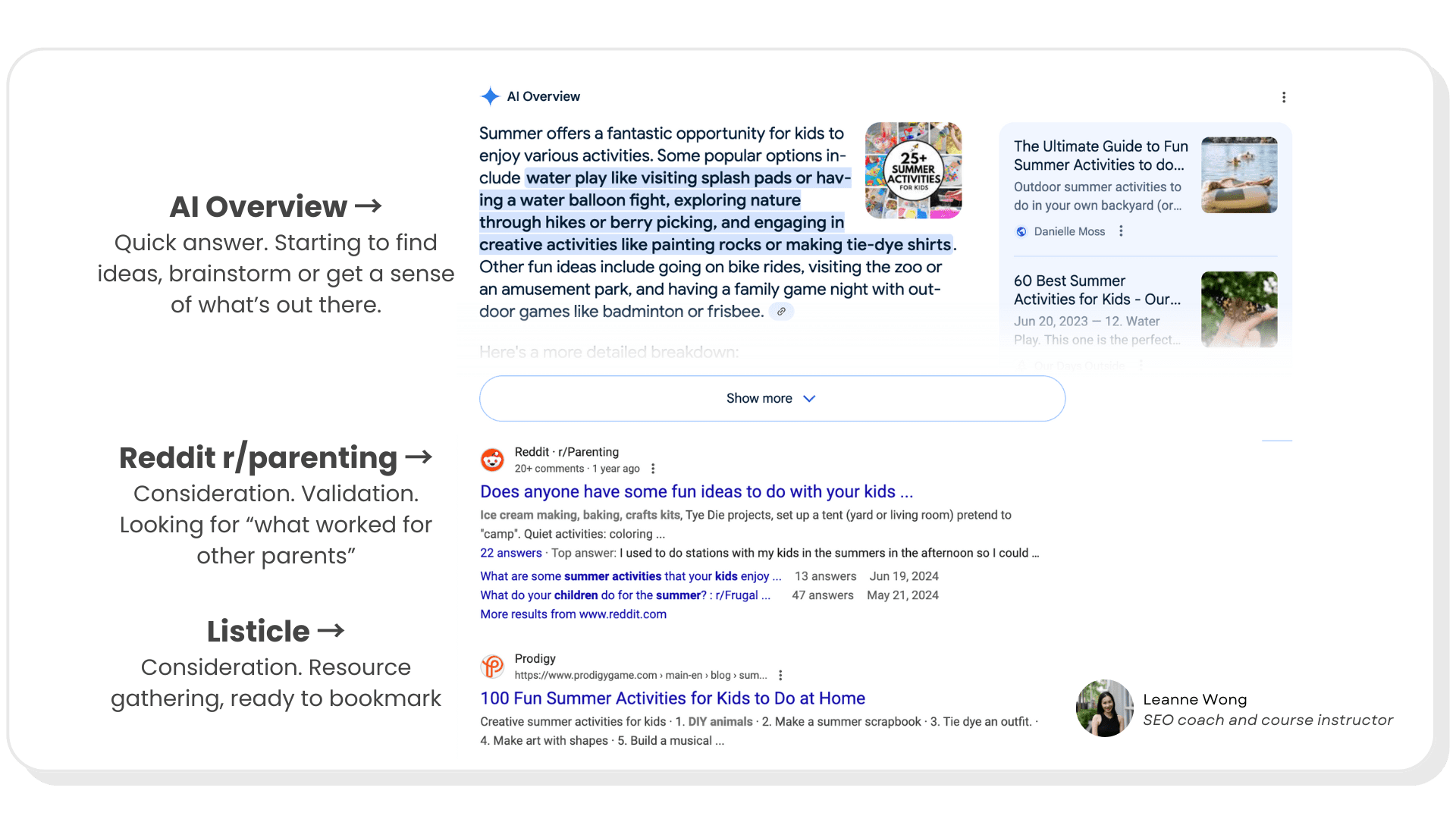This screenshot has width=1456, height=819.
Task: Open The Ultimate Guide to Fun Summer Activities
Action: [x=1100, y=155]
